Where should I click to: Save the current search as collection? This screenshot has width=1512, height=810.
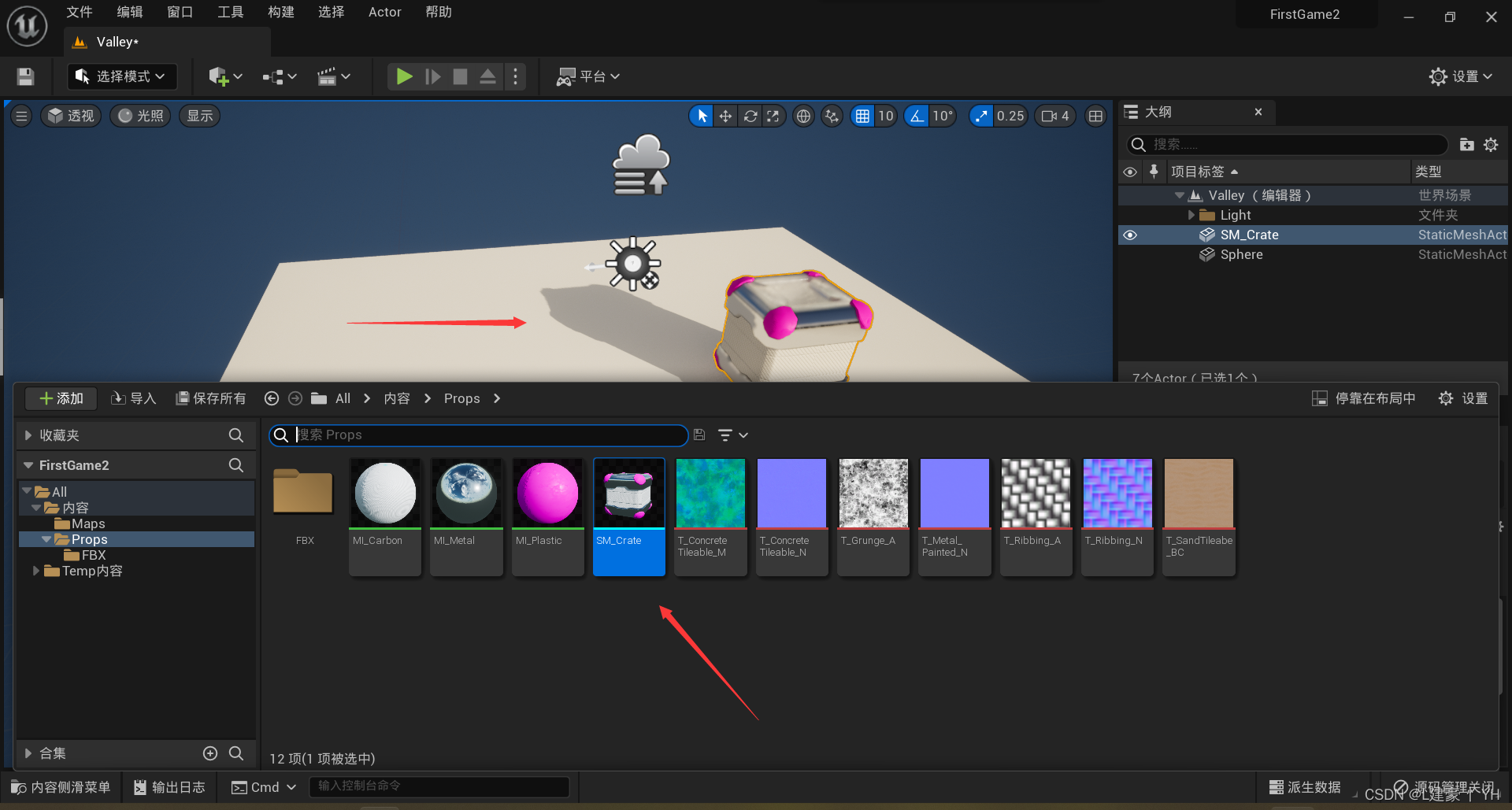(699, 435)
